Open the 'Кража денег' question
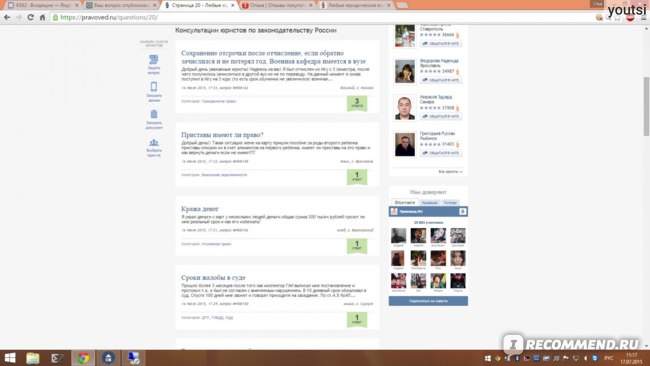The width and height of the screenshot is (650, 366). [200, 208]
